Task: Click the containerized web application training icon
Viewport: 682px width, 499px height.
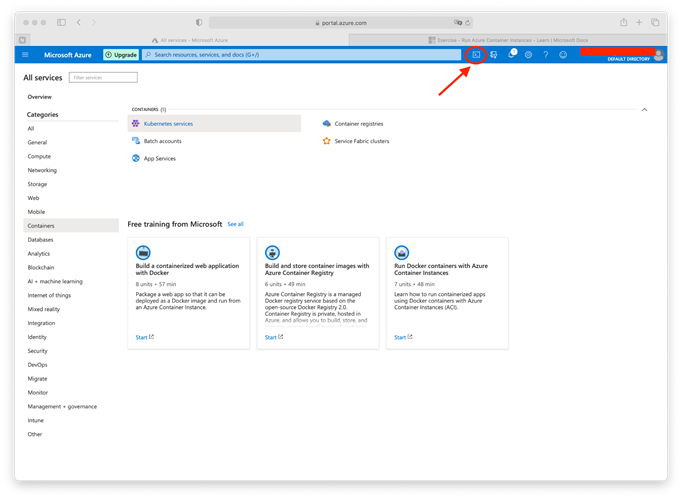Action: (x=143, y=252)
